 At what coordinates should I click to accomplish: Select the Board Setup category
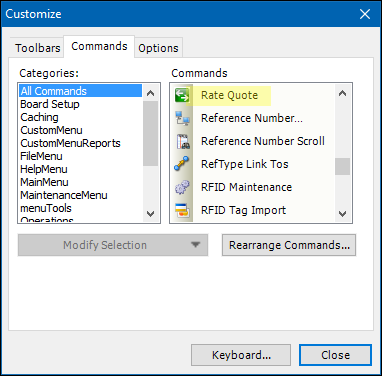click(50, 104)
